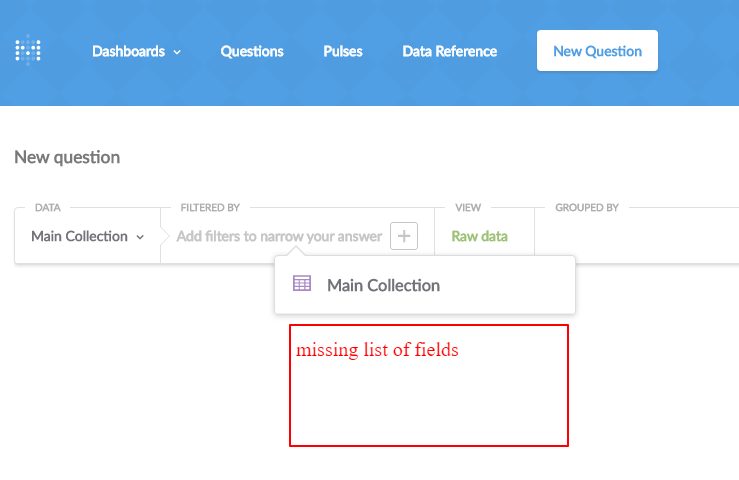Click the New Question button
739x480 pixels.
point(597,50)
